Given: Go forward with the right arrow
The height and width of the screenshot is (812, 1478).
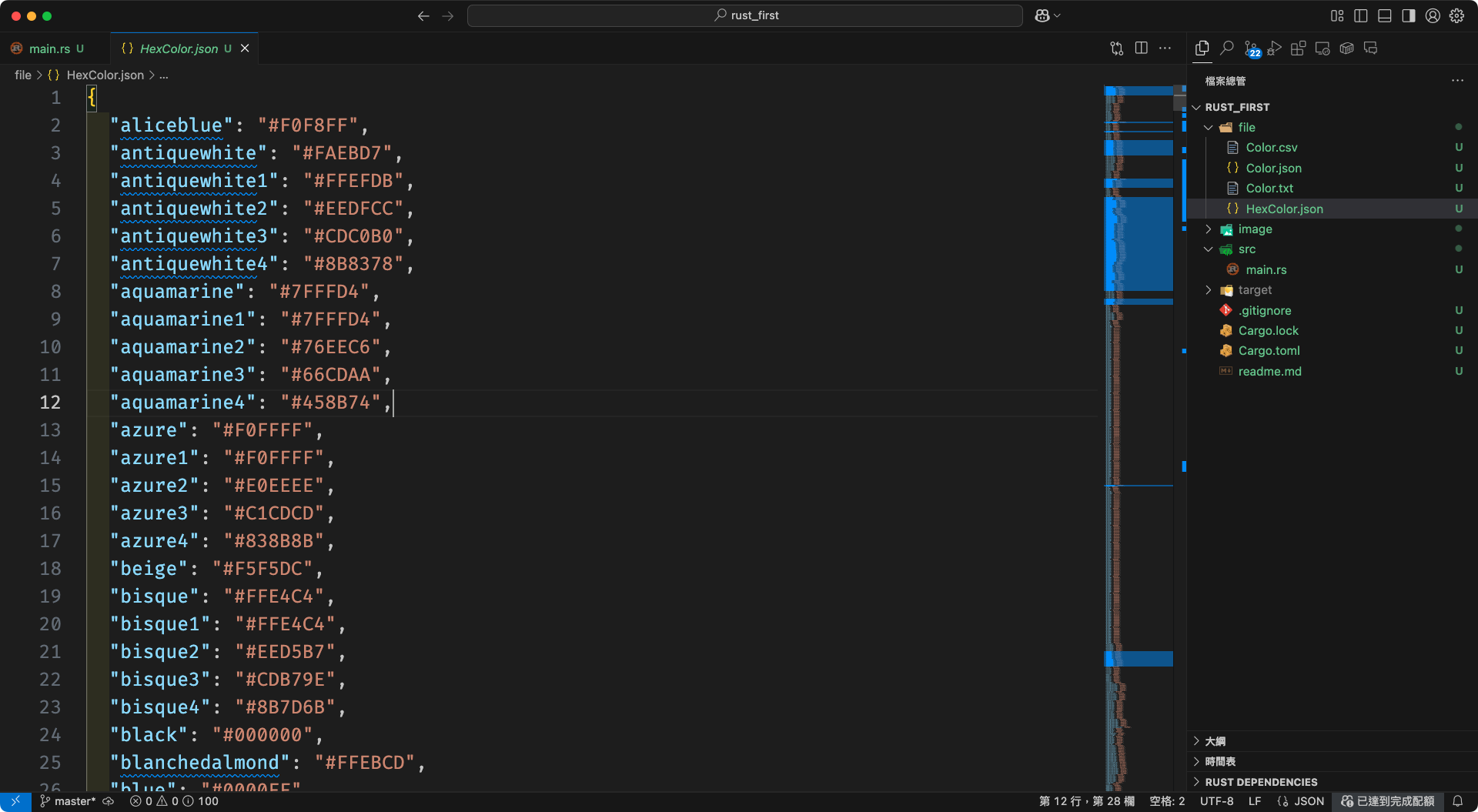Looking at the screenshot, I should tap(448, 16).
